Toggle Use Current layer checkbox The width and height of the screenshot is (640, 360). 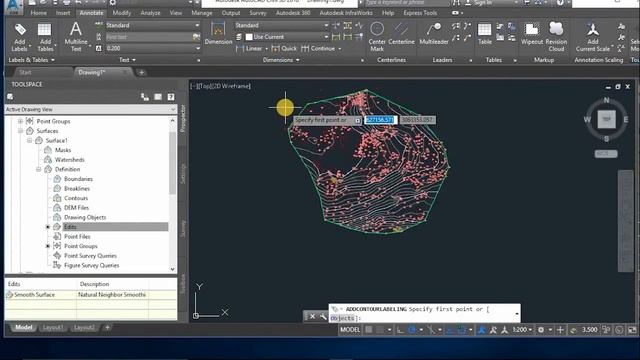click(x=249, y=37)
